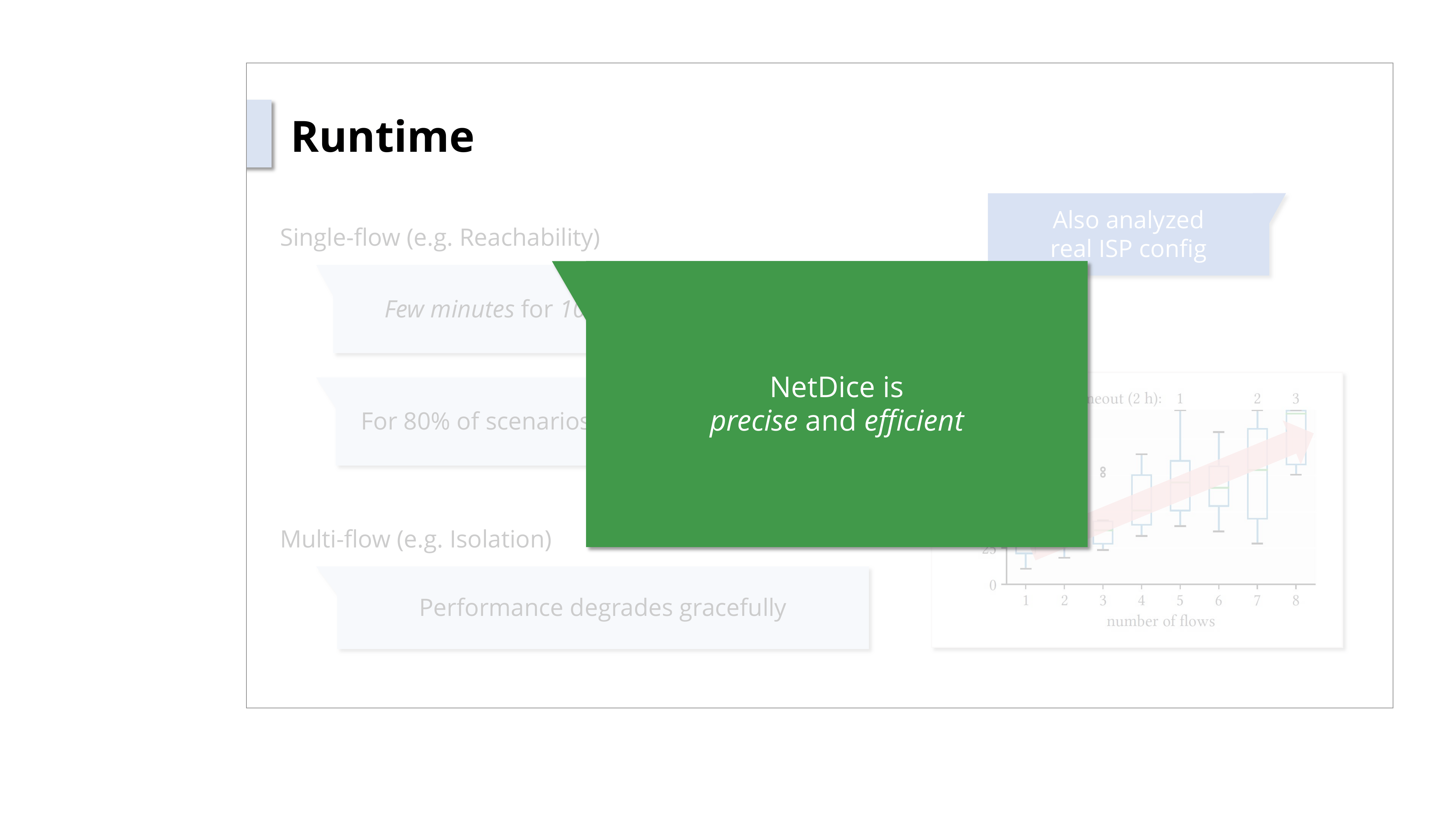Click the 'Performance degrades gracefully' box

click(602, 608)
